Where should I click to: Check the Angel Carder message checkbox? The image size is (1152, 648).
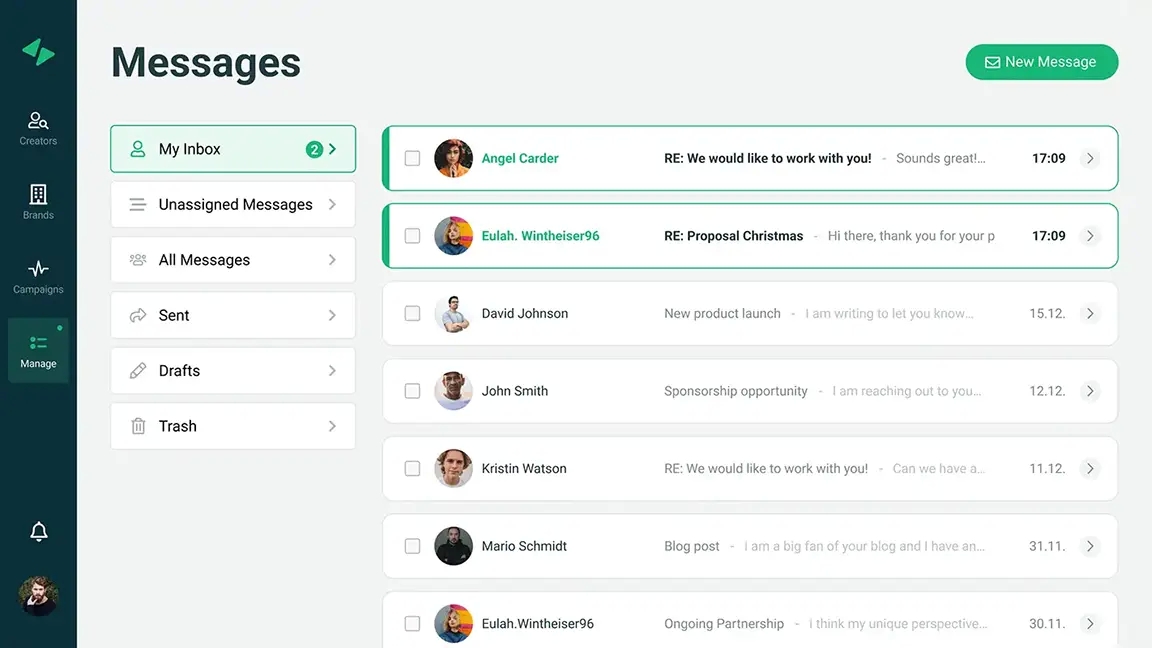pos(412,158)
